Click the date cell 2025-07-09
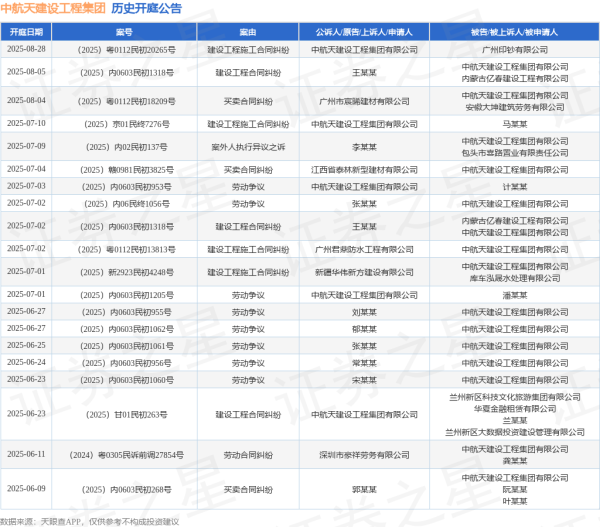The width and height of the screenshot is (600, 527). click(x=26, y=146)
